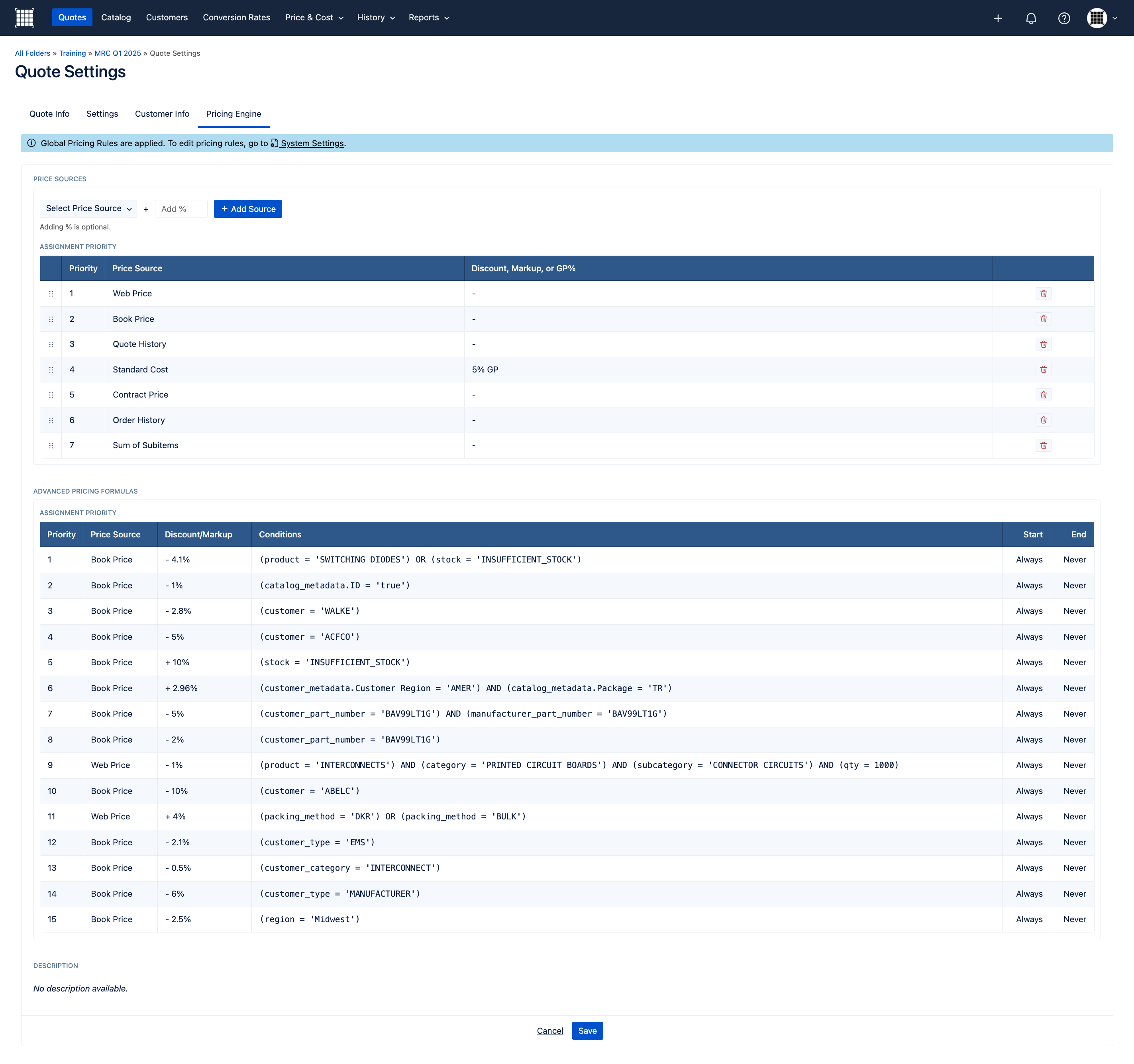The height and width of the screenshot is (1064, 1134).
Task: Expand the History menu
Action: point(376,18)
